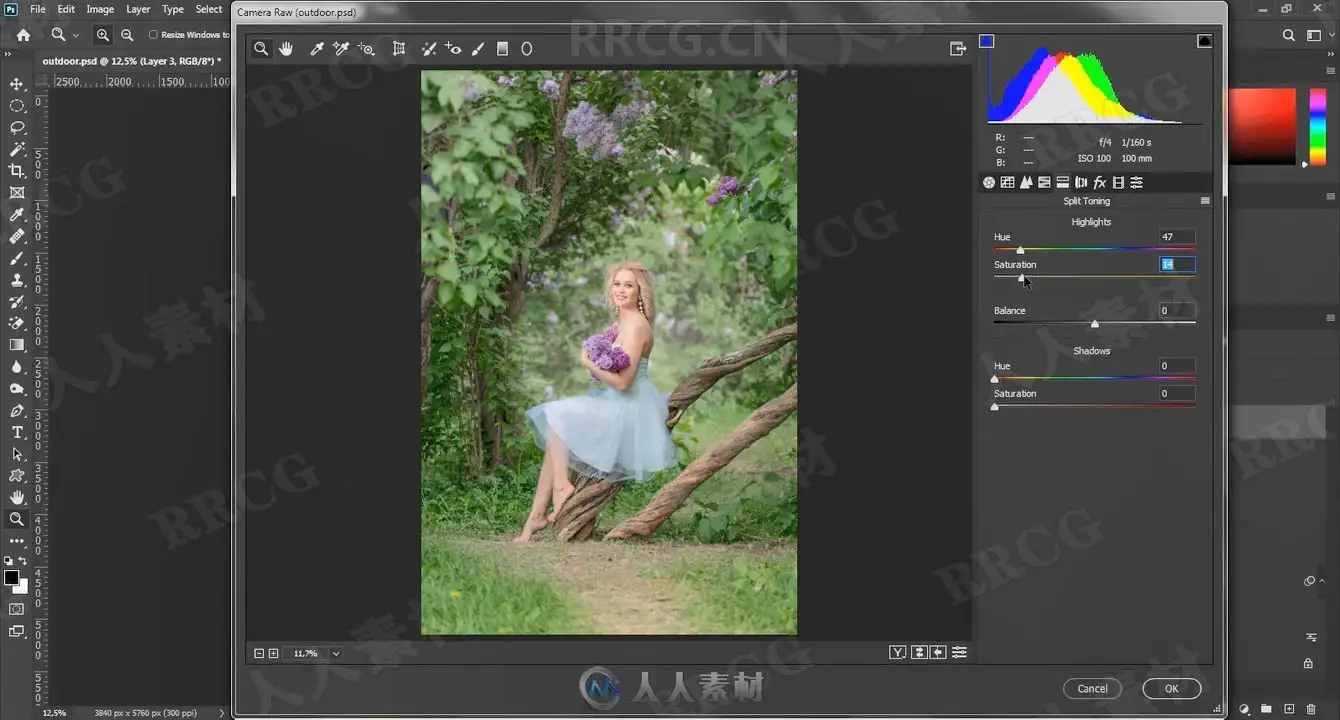
Task: Pick the White Balance eyedropper in Camera Raw
Action: [x=317, y=48]
